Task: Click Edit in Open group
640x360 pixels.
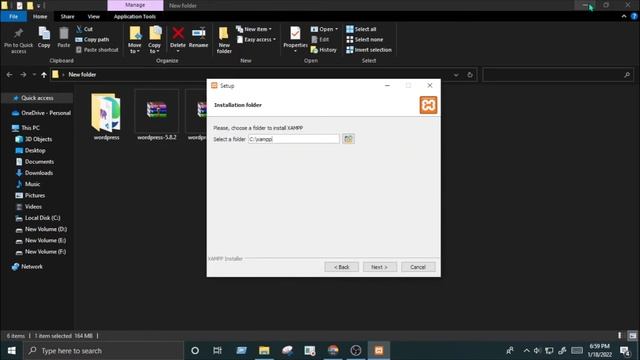Action: coord(320,40)
